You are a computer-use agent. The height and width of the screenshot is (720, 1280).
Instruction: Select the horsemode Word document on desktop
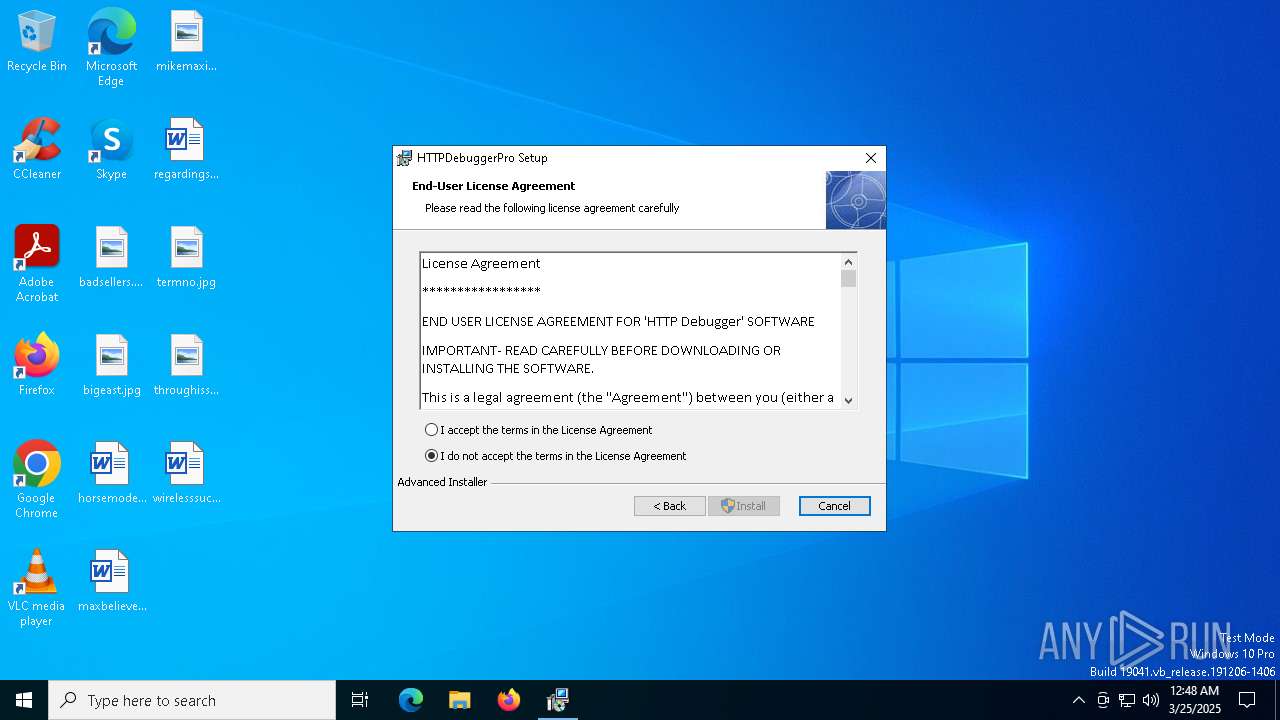point(111,474)
